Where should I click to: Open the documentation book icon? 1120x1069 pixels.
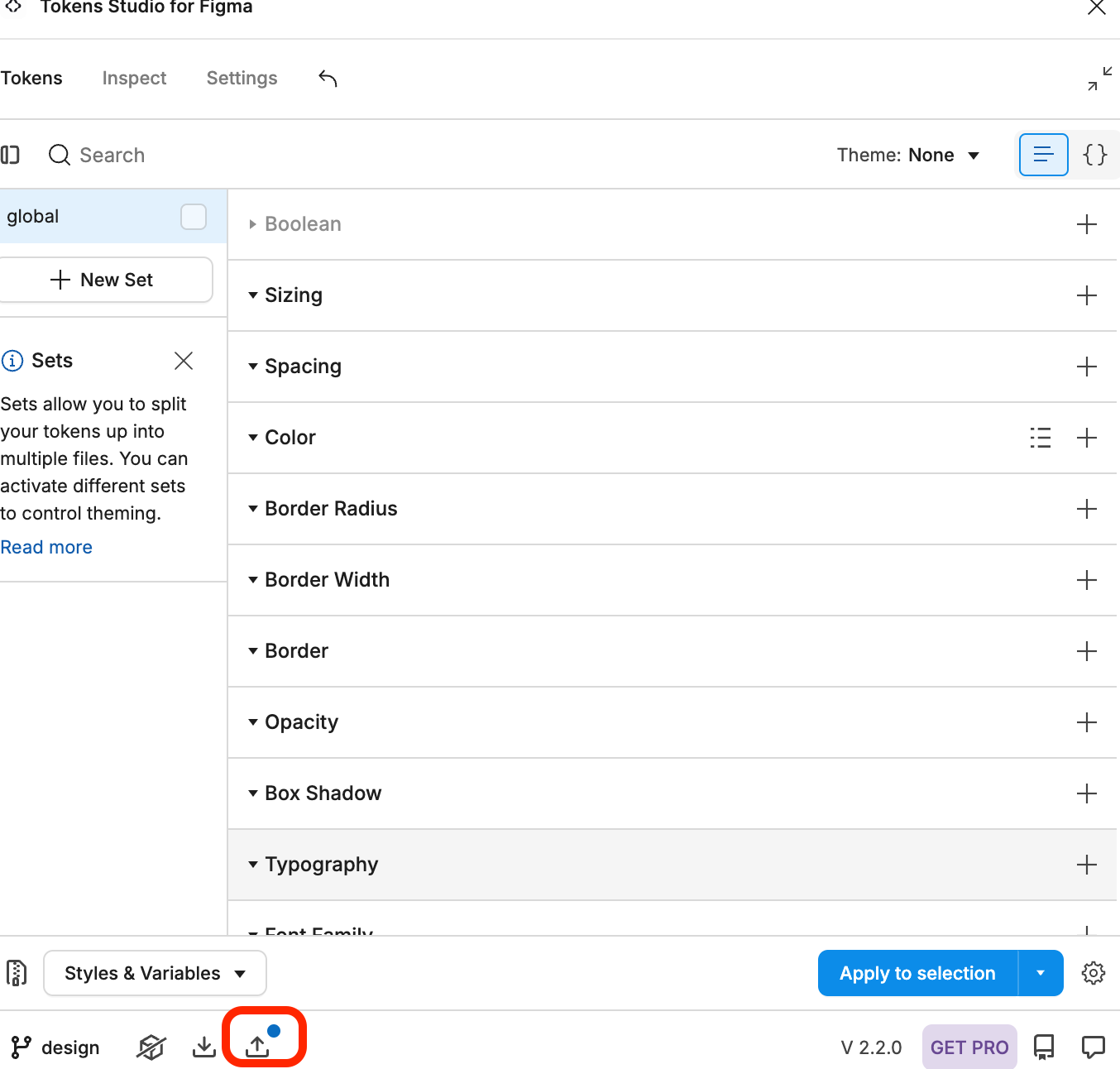pyautogui.click(x=1044, y=1047)
